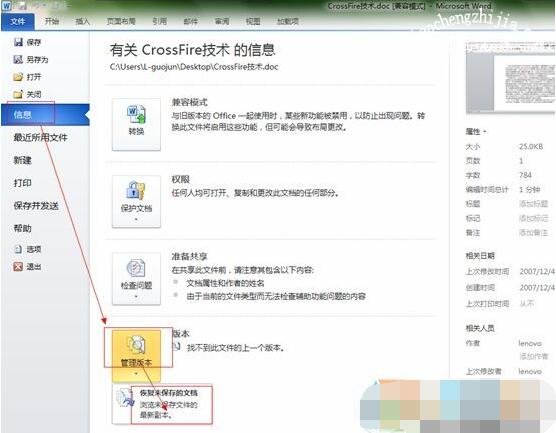Image resolution: width=556 pixels, height=433 pixels.
Task: Click the Recover Unsaved Documents icon
Action: tap(125, 399)
